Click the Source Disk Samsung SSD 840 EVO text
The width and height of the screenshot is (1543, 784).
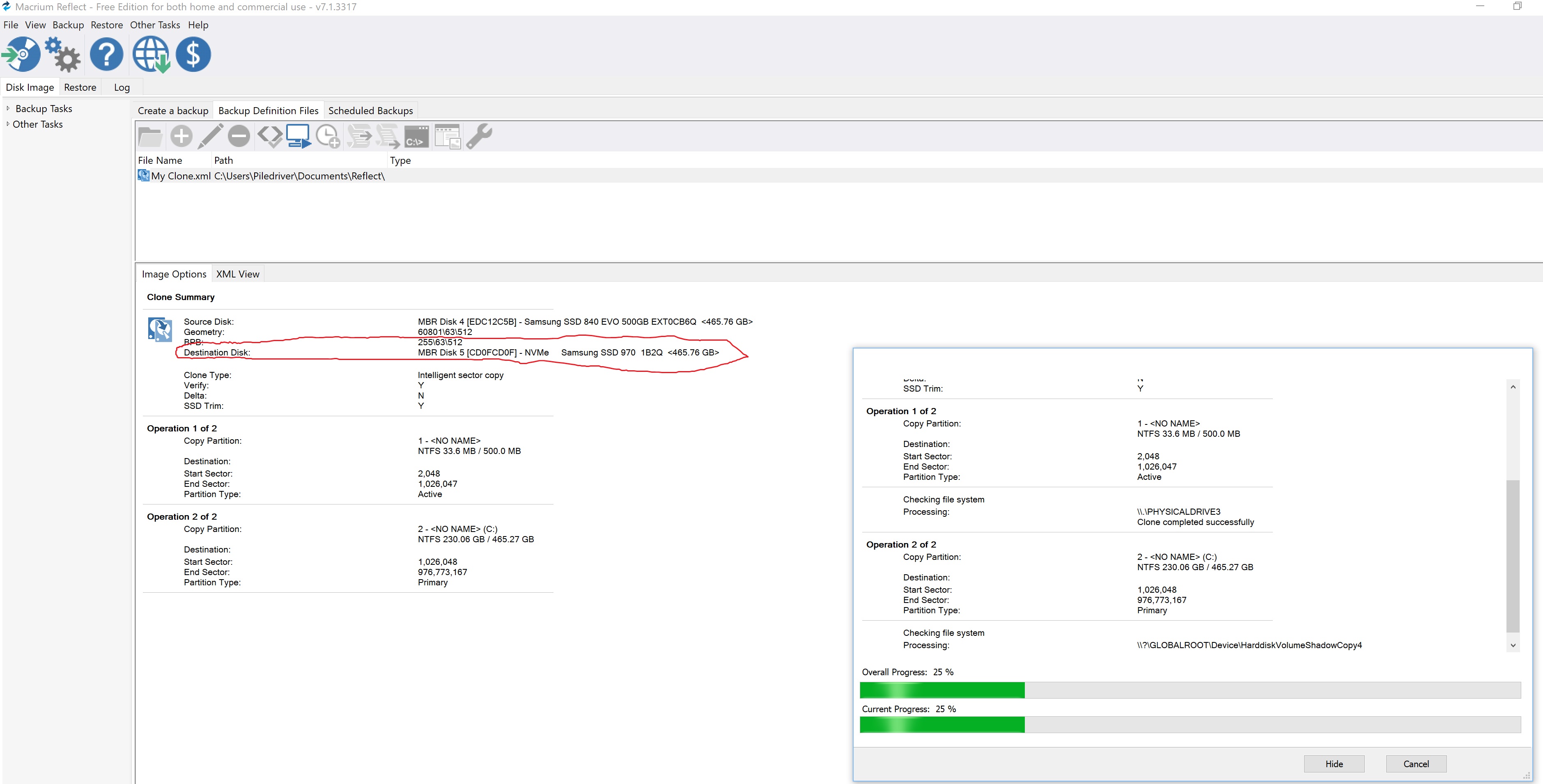(585, 322)
